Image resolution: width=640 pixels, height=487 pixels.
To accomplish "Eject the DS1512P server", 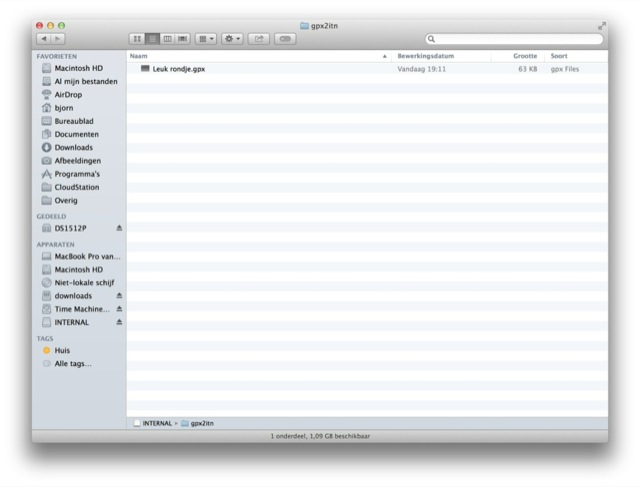I will point(119,228).
